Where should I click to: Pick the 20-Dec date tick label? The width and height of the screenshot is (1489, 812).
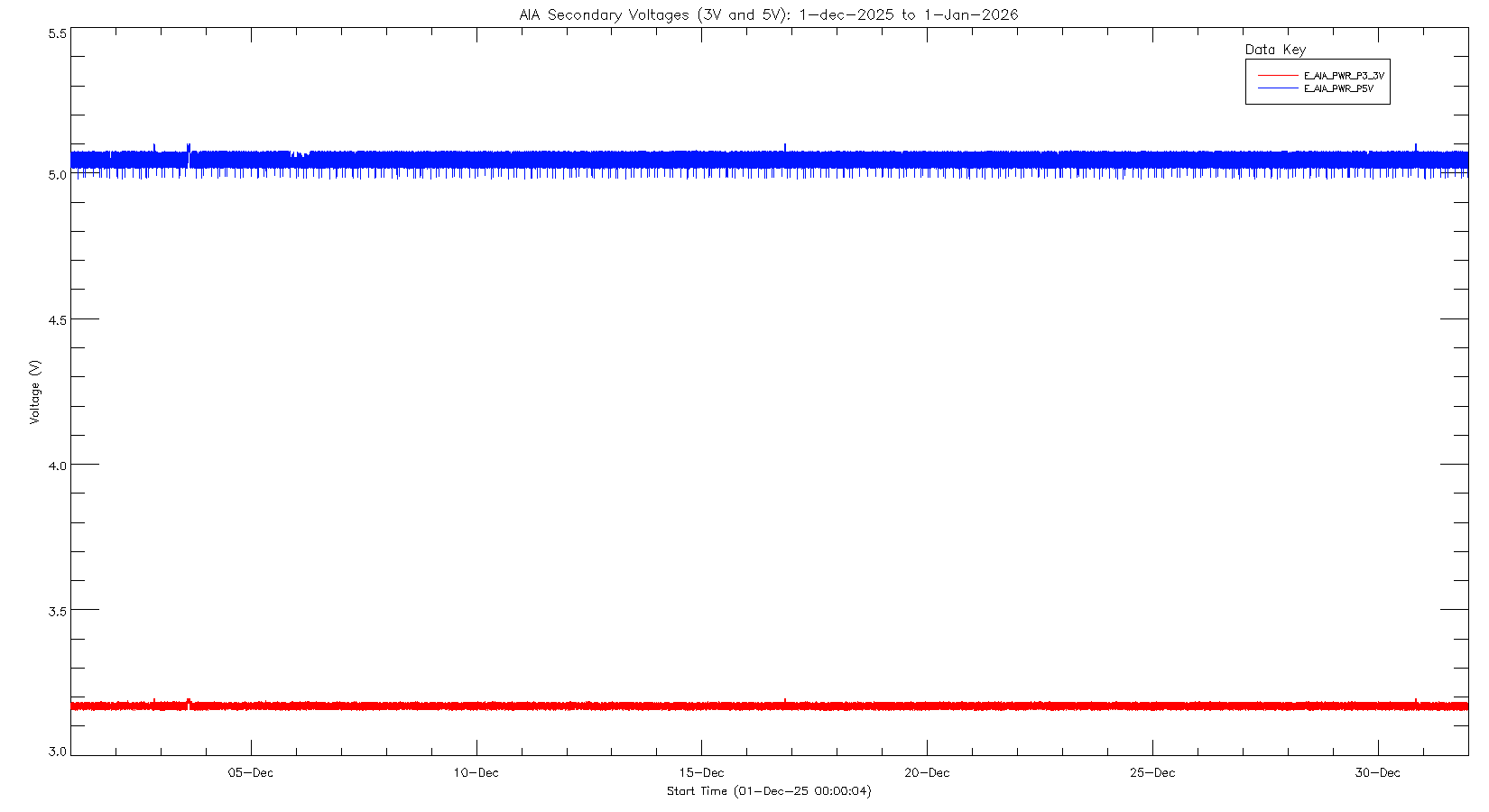pos(927,772)
